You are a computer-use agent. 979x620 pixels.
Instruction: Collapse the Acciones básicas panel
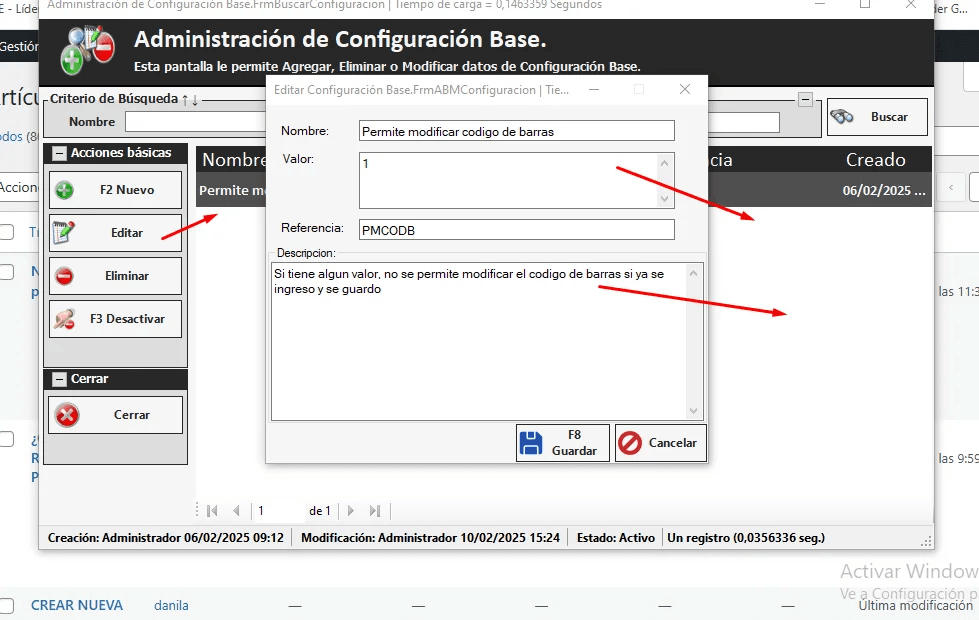[x=59, y=154]
